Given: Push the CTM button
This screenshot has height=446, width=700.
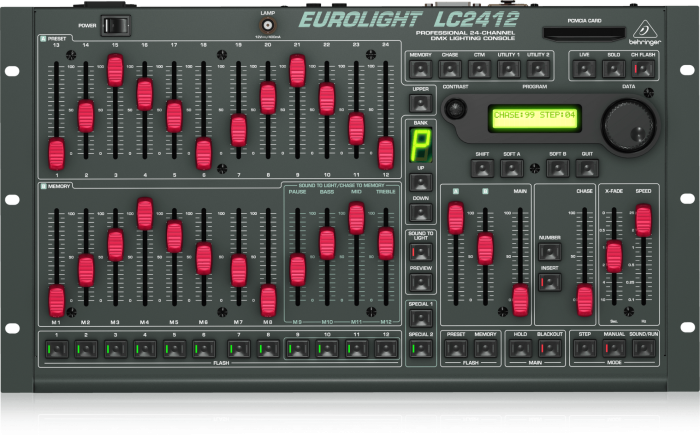Looking at the screenshot, I should (x=479, y=69).
